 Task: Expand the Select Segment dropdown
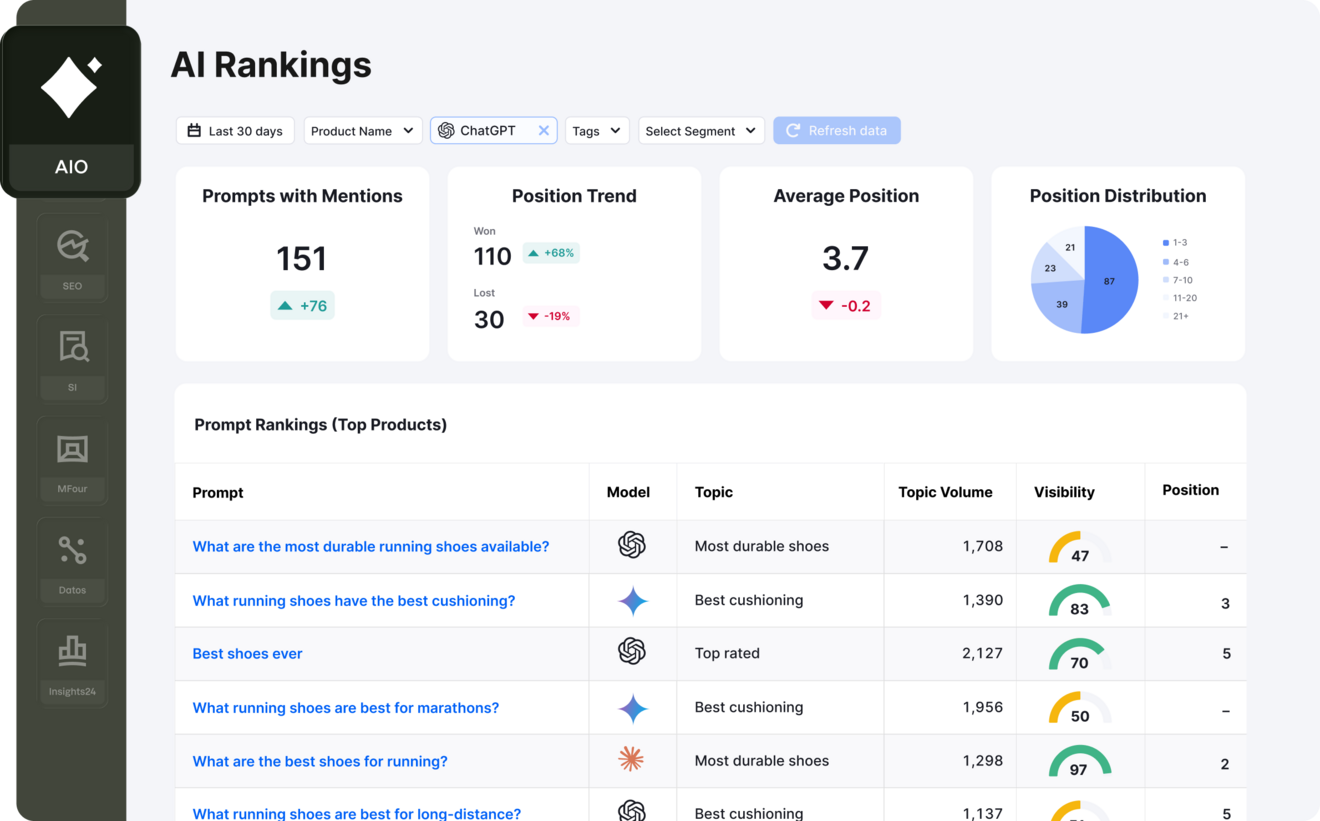coord(701,131)
